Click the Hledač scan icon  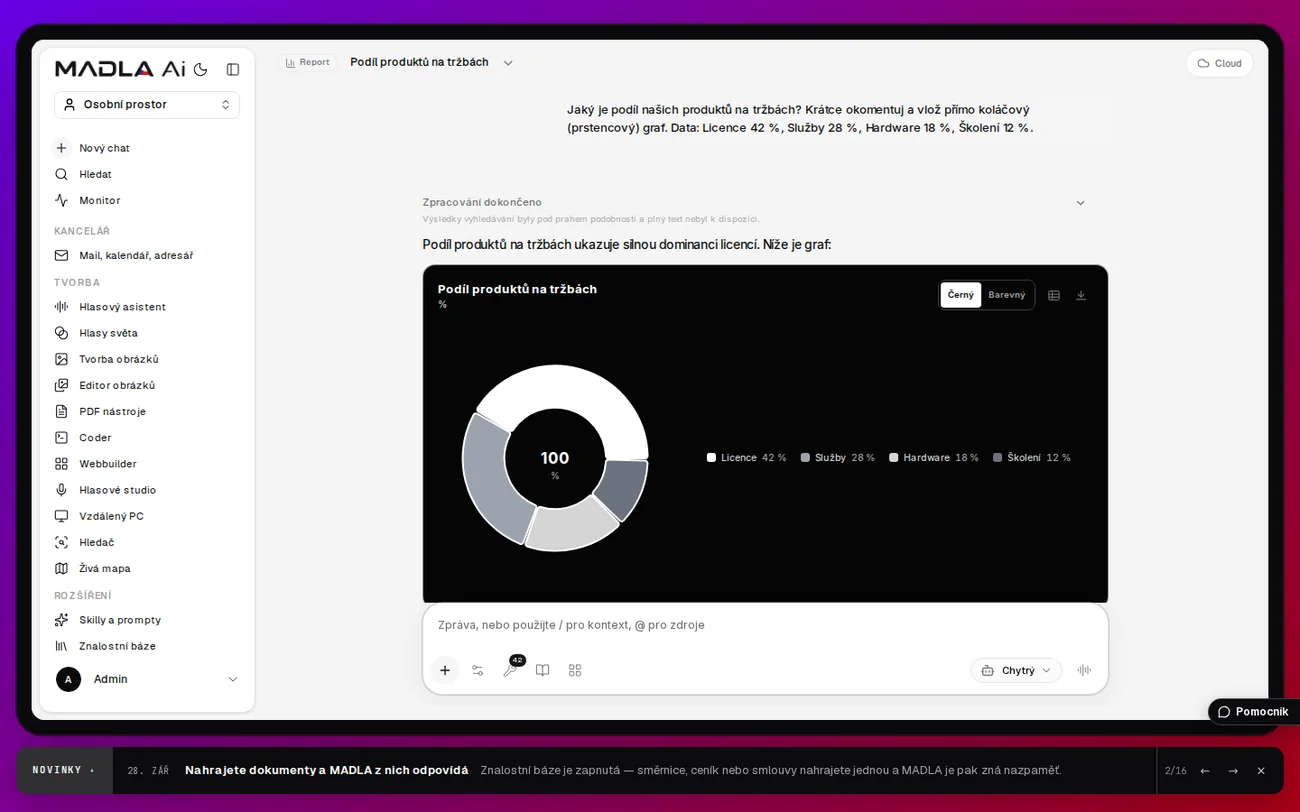(62, 542)
